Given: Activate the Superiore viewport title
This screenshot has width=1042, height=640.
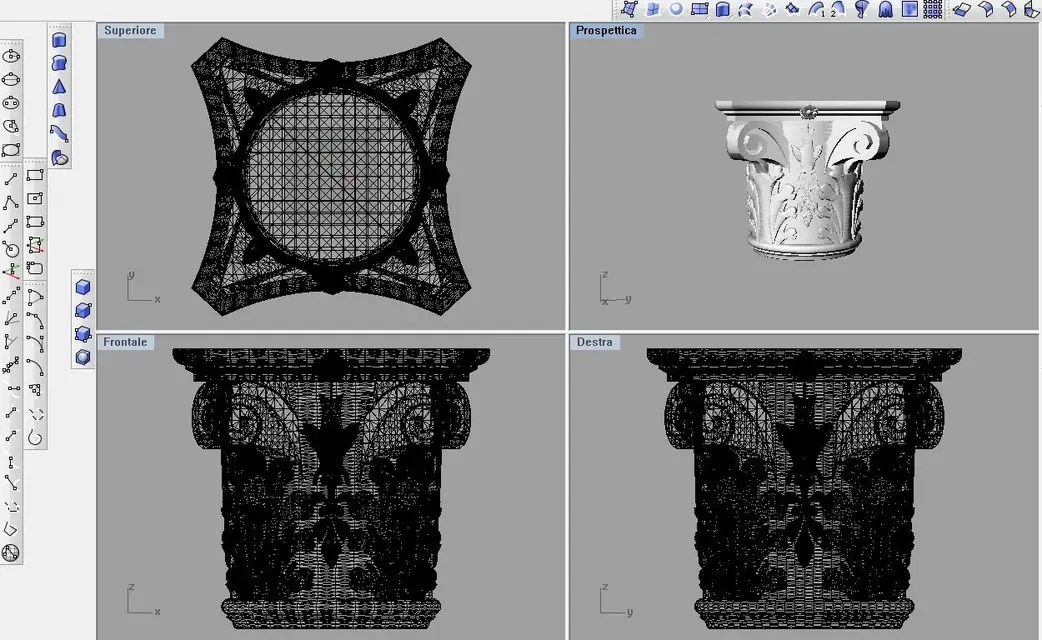Looking at the screenshot, I should 130,31.
